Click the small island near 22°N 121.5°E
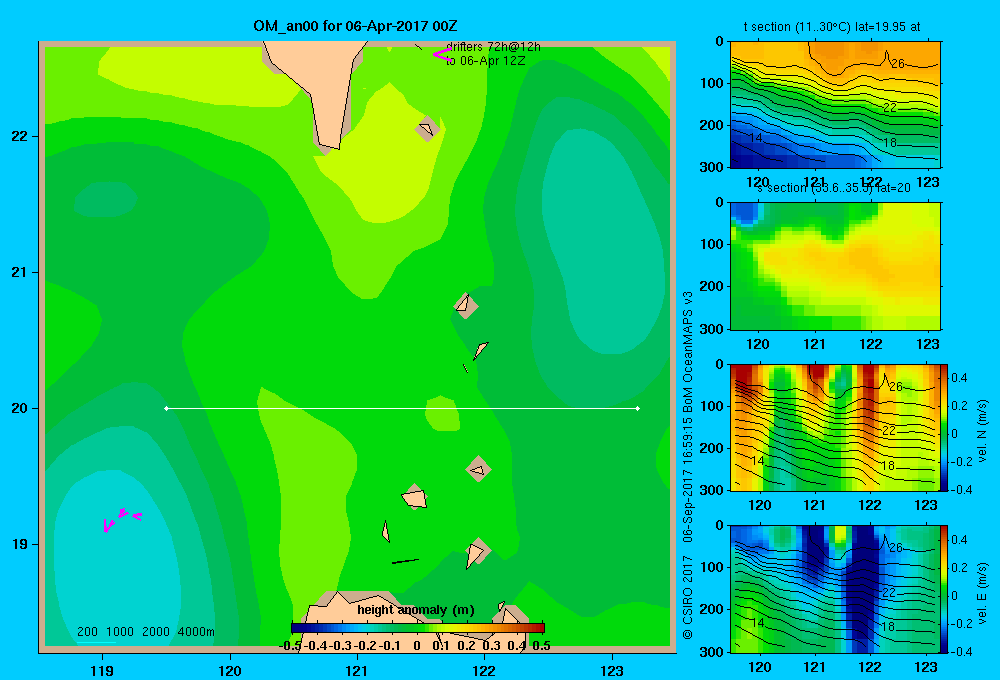The image size is (1000, 680). click(x=427, y=129)
